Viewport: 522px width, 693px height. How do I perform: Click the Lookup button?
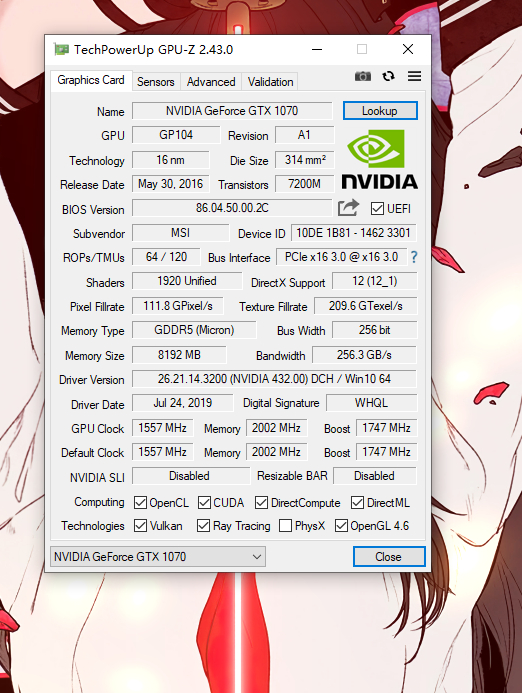coord(380,110)
